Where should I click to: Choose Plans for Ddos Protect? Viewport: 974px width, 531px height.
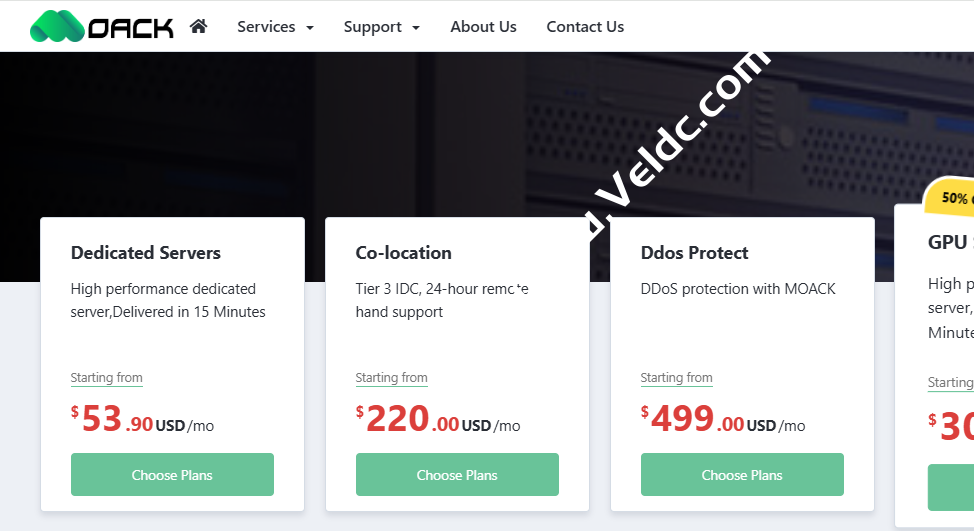point(742,475)
